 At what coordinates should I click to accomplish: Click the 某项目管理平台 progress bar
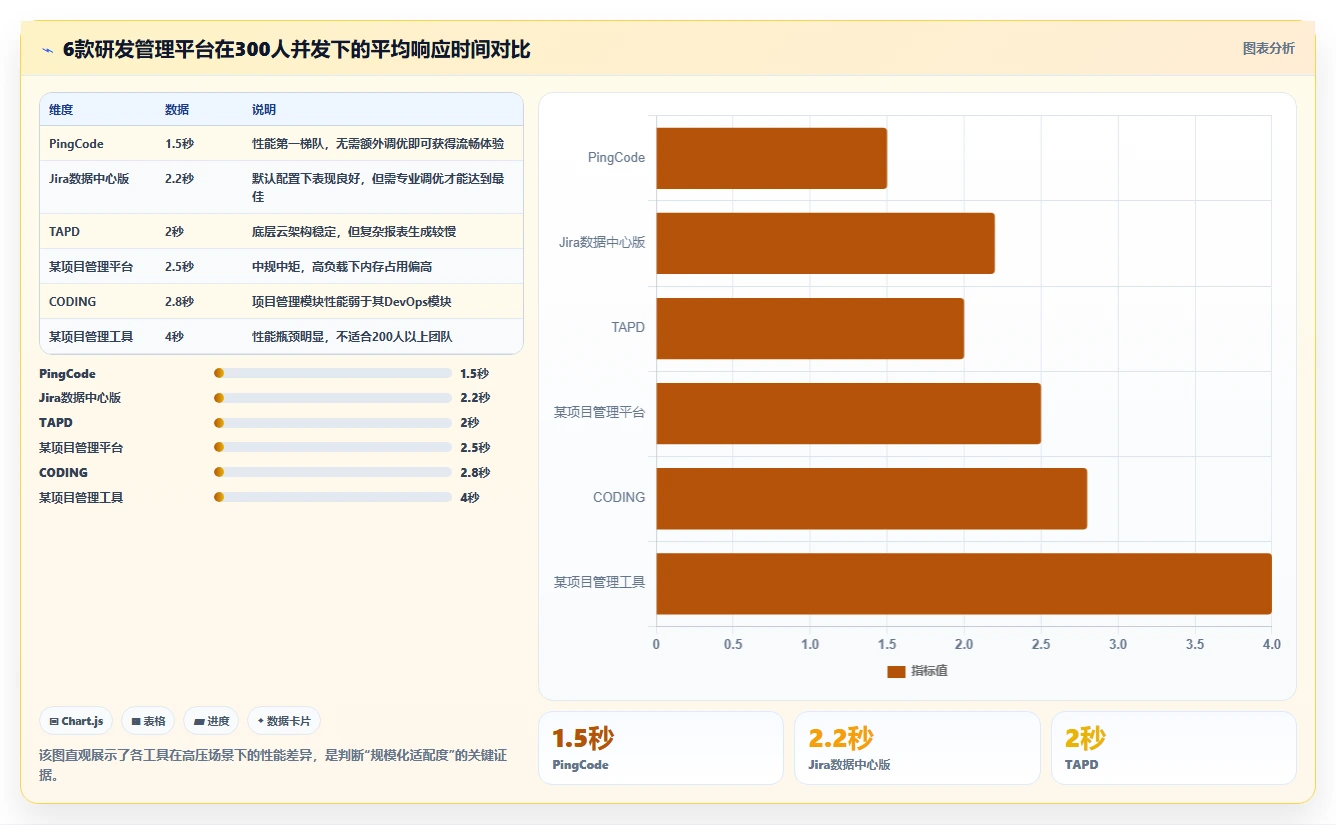coord(333,447)
